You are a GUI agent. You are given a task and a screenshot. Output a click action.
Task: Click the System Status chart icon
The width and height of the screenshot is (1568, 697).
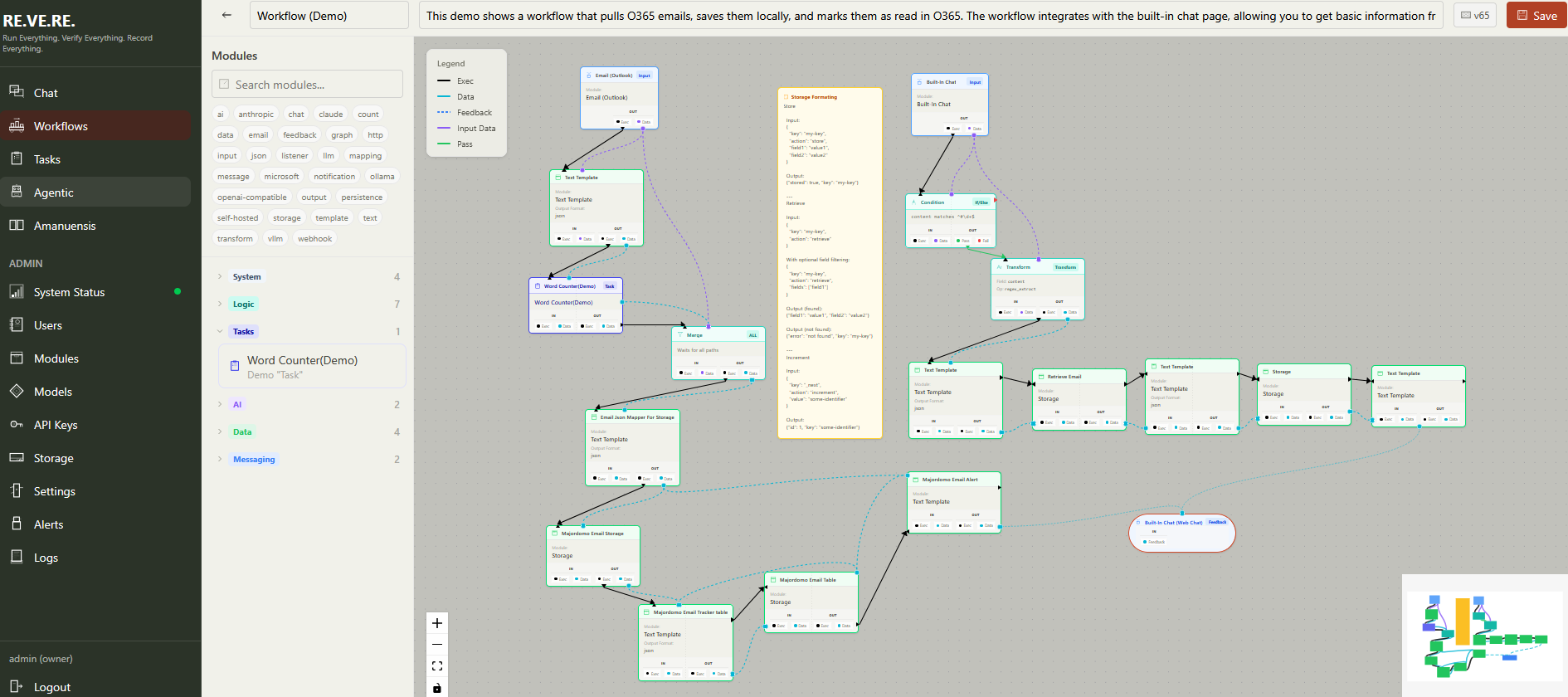(17, 291)
